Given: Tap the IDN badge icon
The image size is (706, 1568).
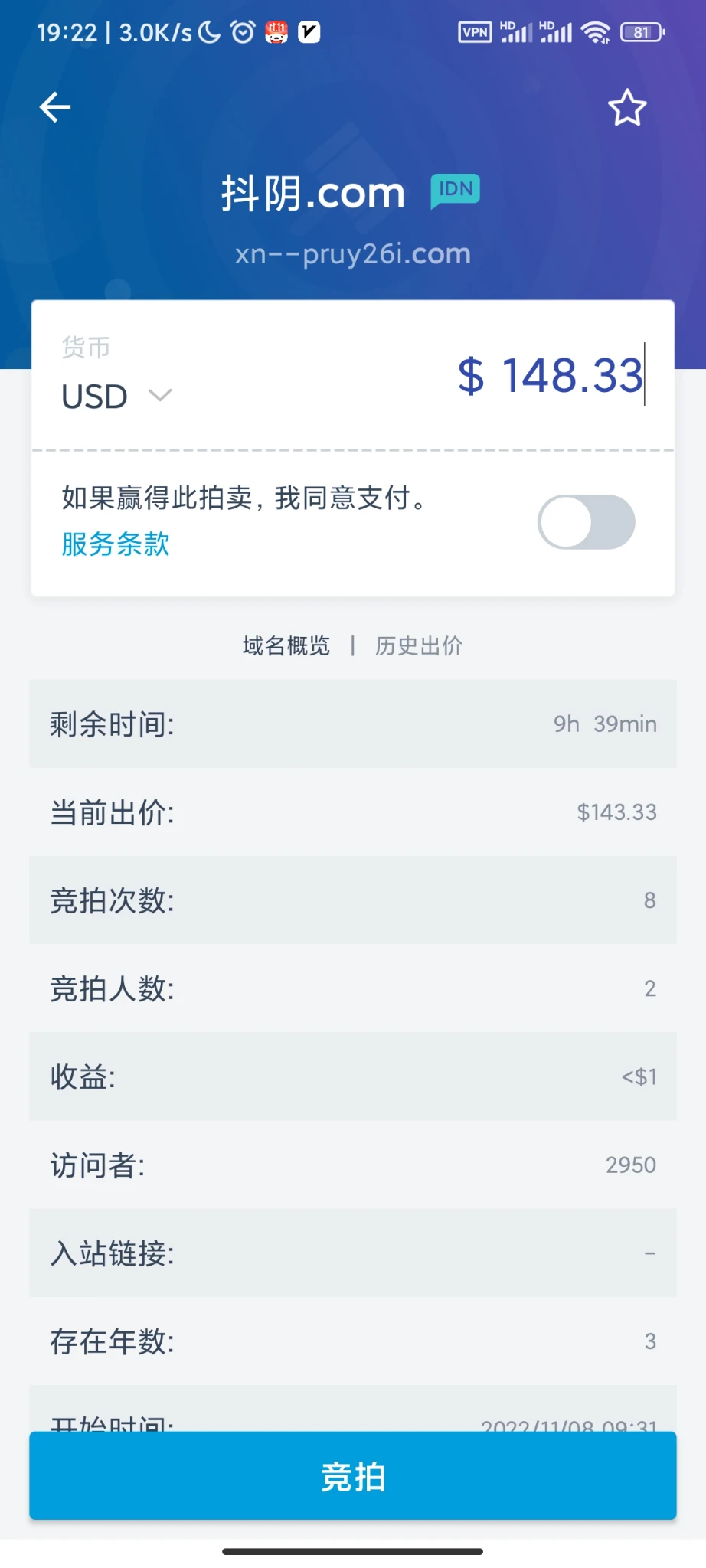Looking at the screenshot, I should coord(455,190).
